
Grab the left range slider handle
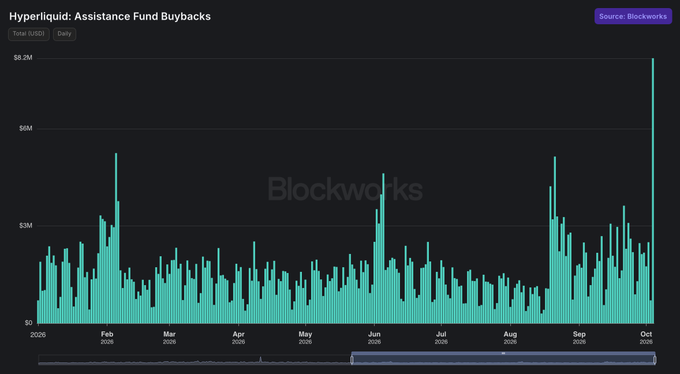coord(352,360)
